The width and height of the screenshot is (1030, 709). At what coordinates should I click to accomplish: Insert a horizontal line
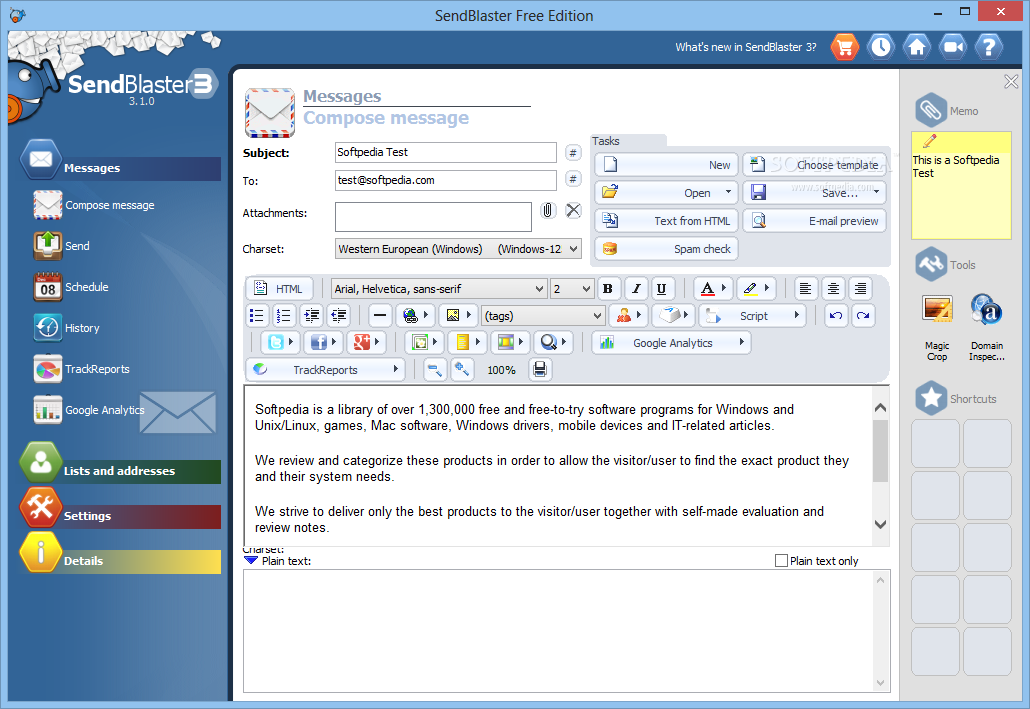380,316
